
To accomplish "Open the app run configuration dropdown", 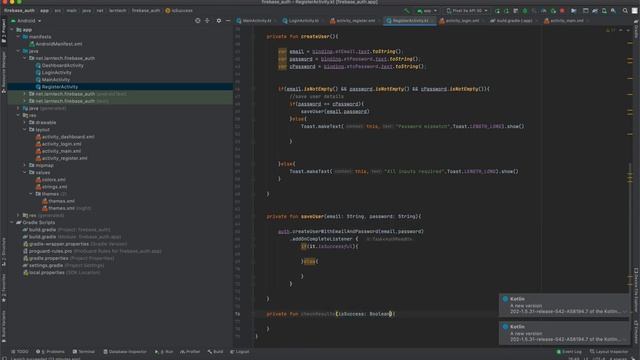I will tap(427, 11).
